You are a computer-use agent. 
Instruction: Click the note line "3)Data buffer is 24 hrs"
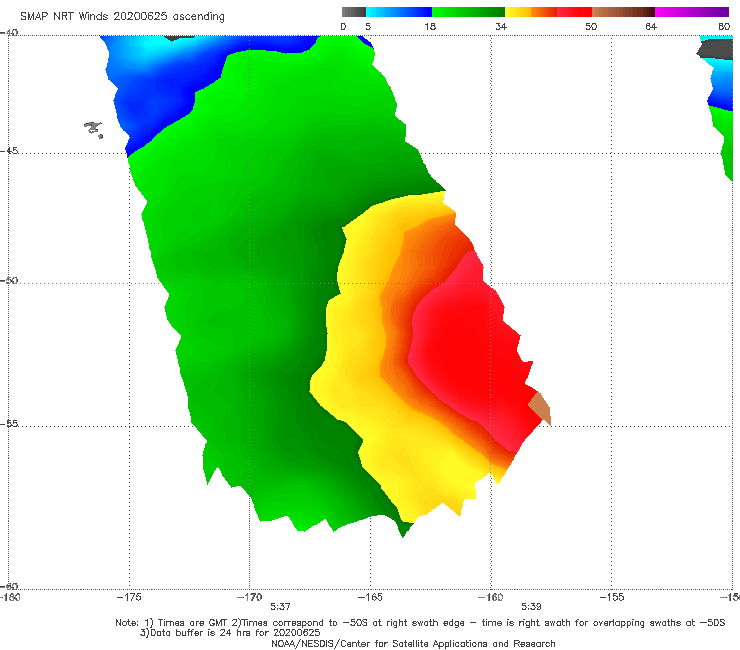pos(230,633)
